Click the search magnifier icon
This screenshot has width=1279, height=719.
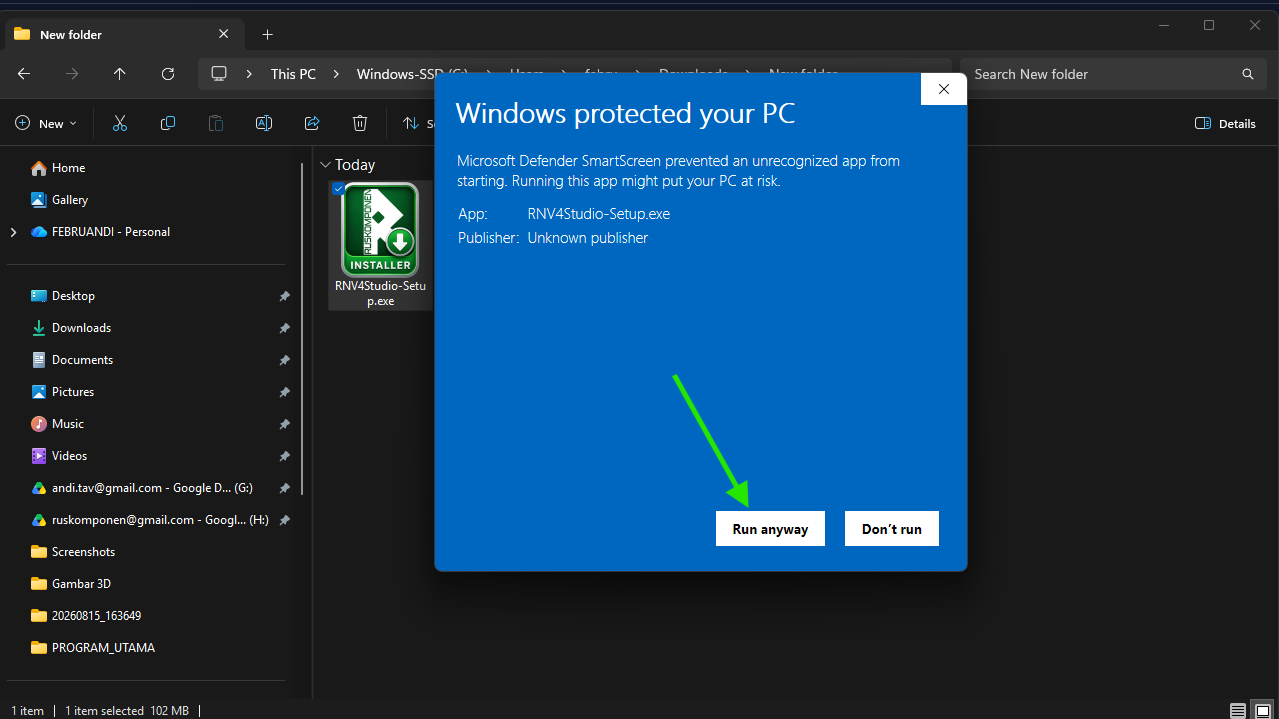click(x=1247, y=74)
